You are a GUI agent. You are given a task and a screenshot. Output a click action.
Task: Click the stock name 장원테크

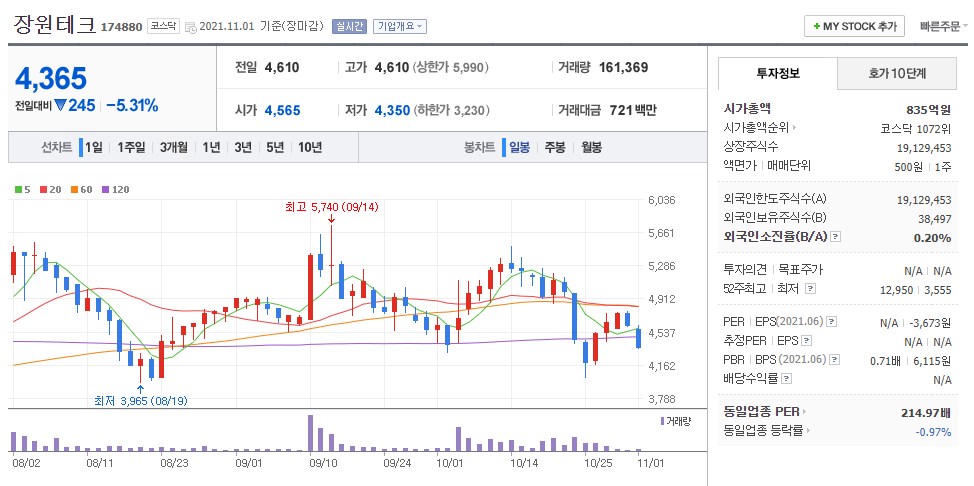point(55,25)
